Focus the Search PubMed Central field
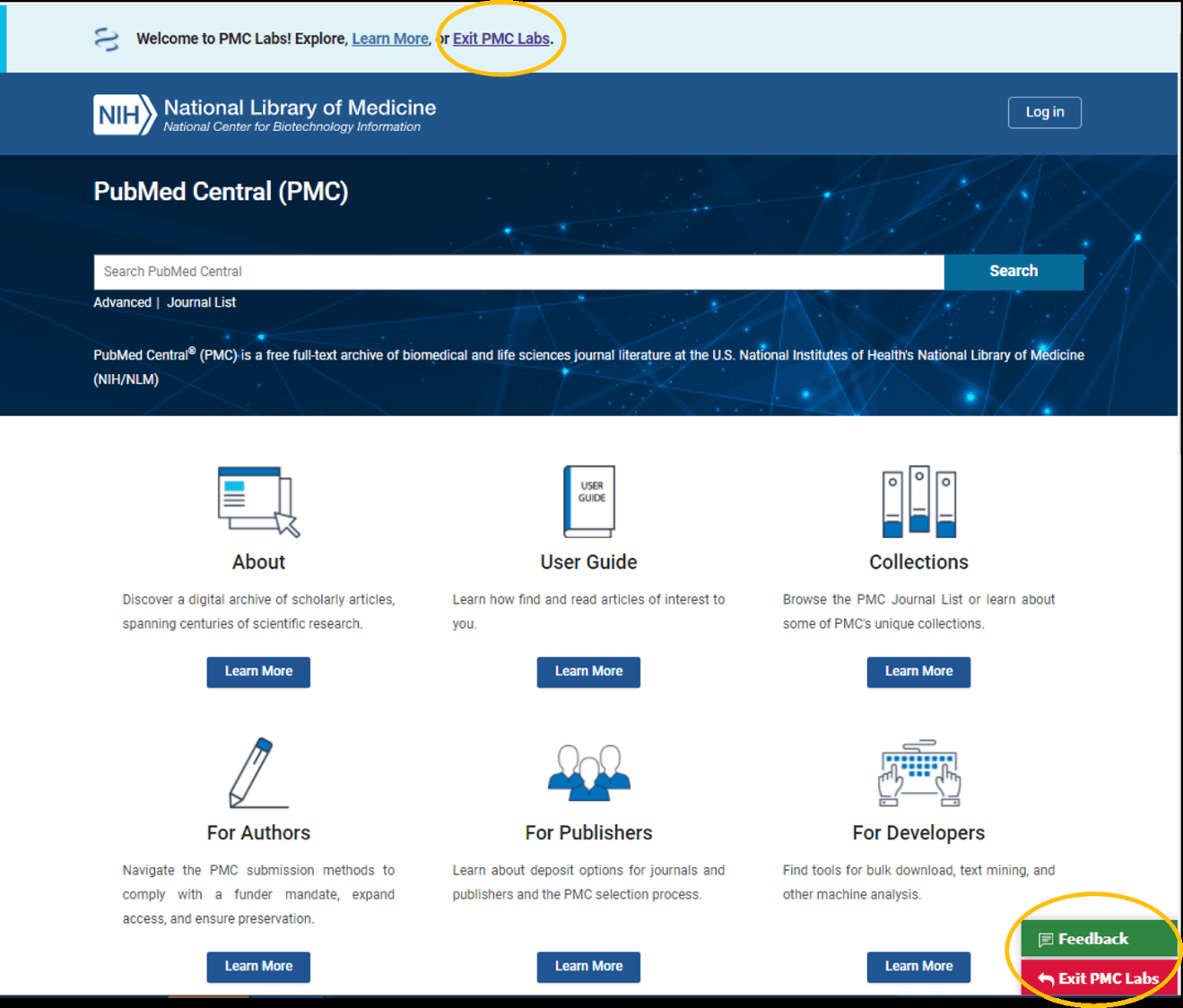The image size is (1183, 1008). pos(518,272)
